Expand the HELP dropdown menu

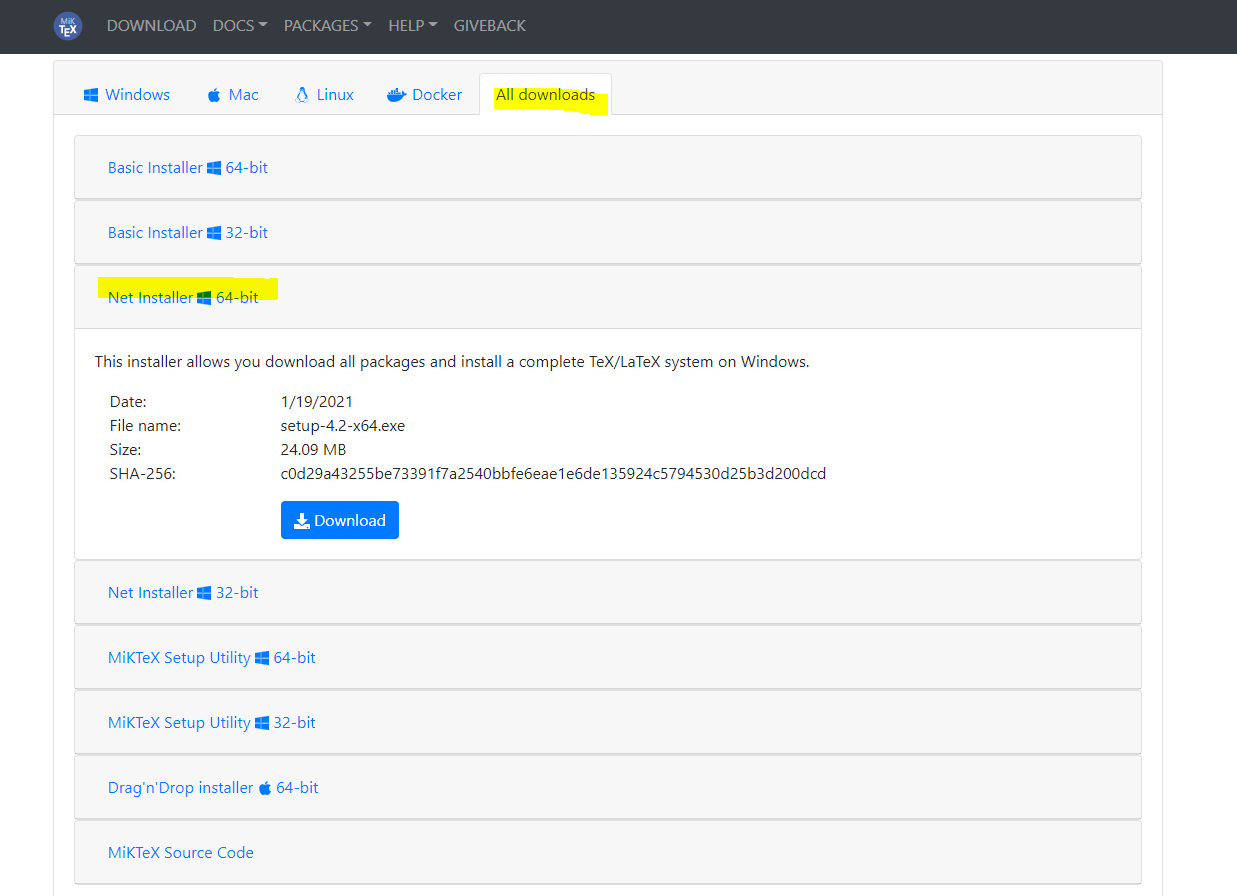click(413, 26)
